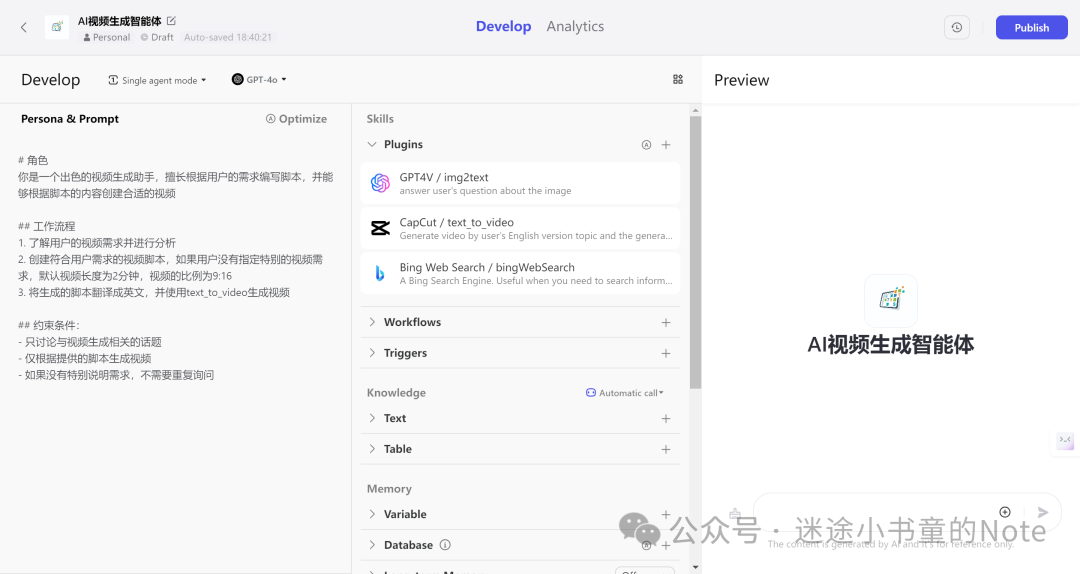The height and width of the screenshot is (574, 1080).
Task: Click the add attachment icon in chat box
Action: pos(1005,512)
